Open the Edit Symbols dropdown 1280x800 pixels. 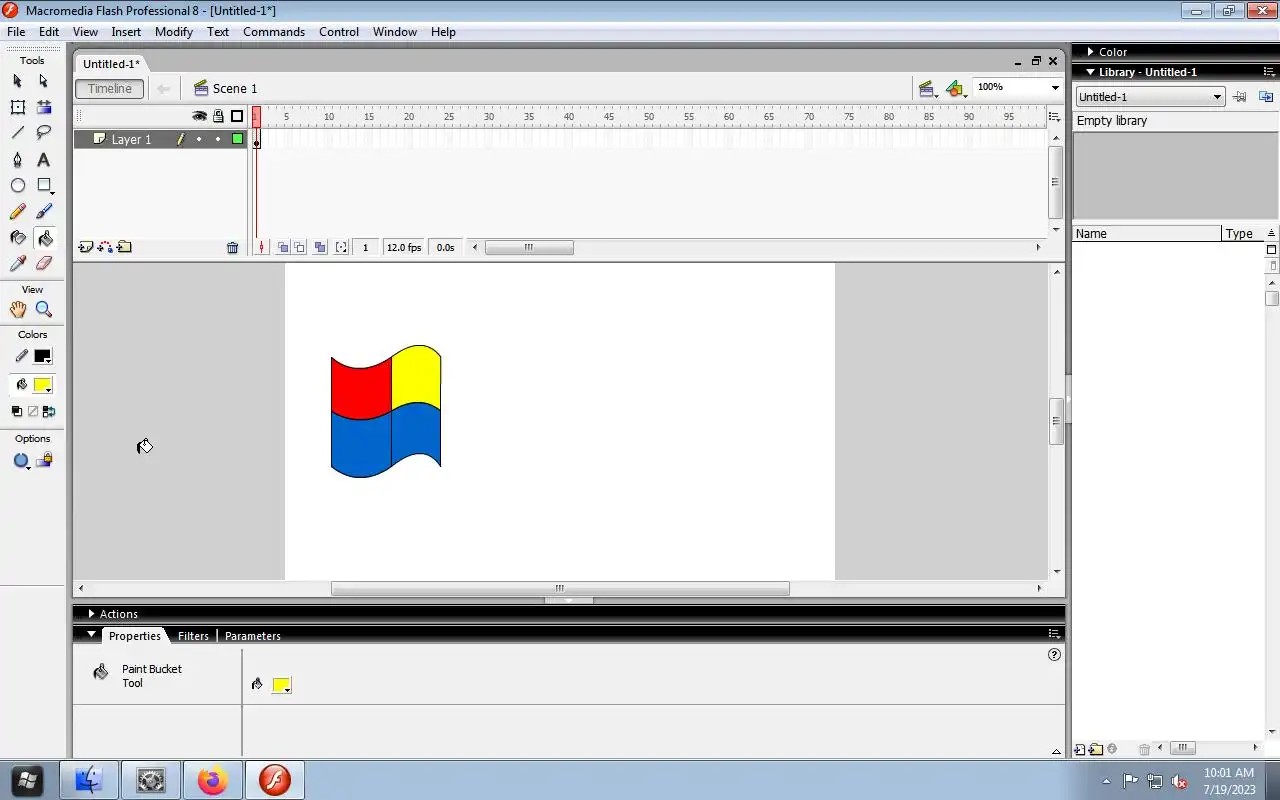pos(956,89)
